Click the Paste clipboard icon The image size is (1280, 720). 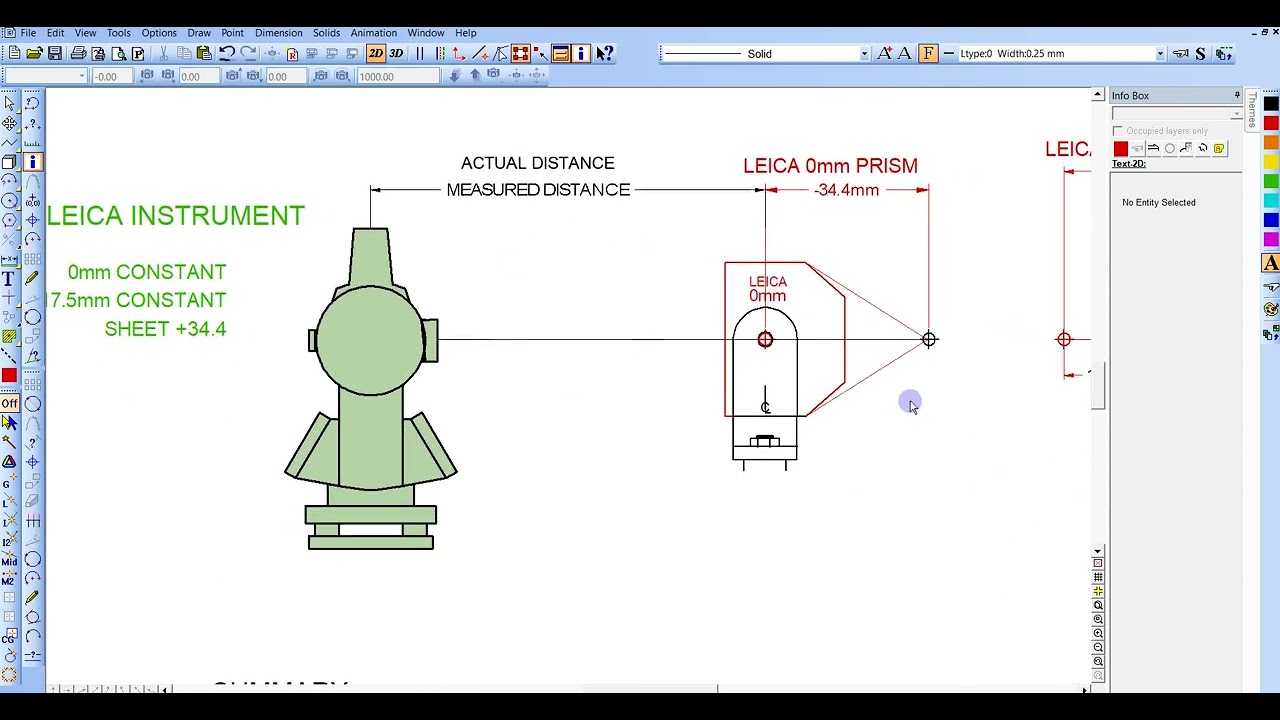tap(204, 53)
